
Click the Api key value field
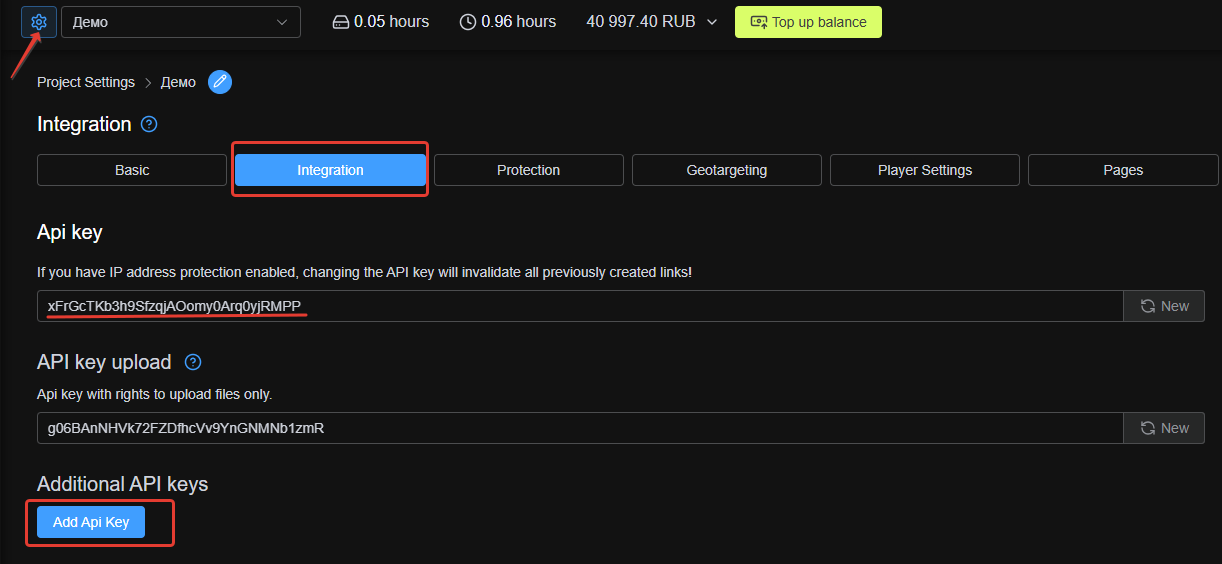point(580,306)
